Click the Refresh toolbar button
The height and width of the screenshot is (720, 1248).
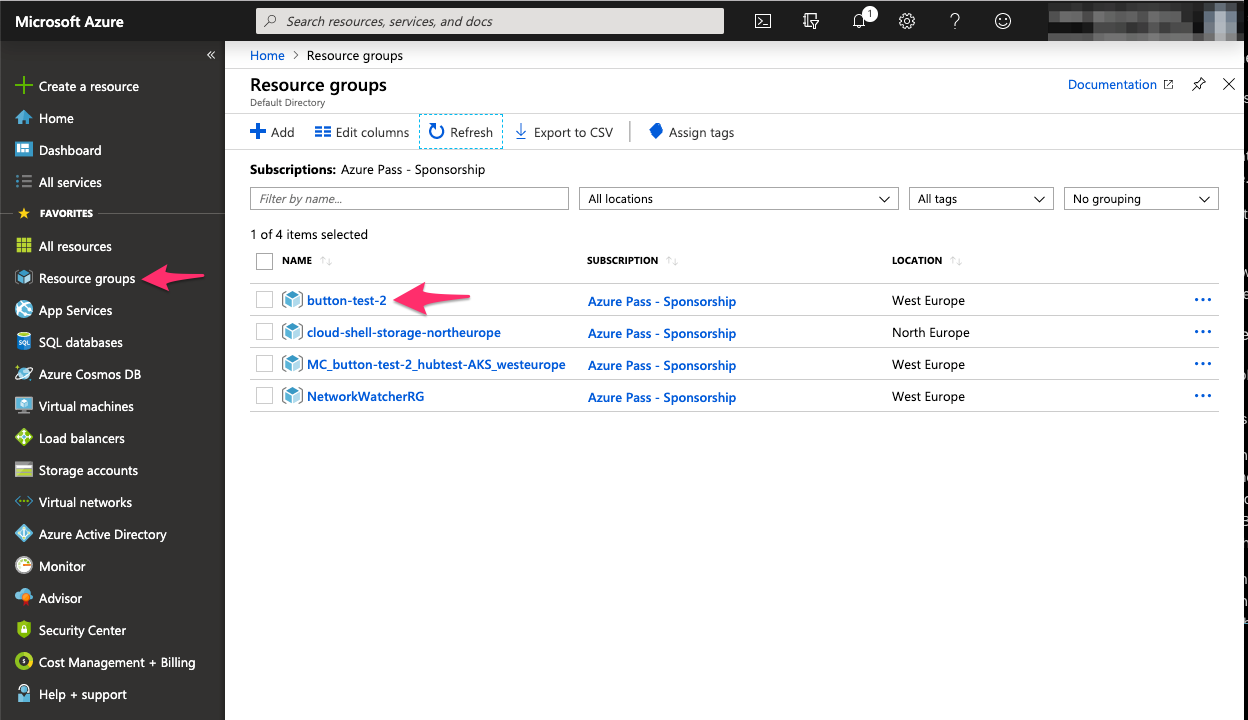461,132
